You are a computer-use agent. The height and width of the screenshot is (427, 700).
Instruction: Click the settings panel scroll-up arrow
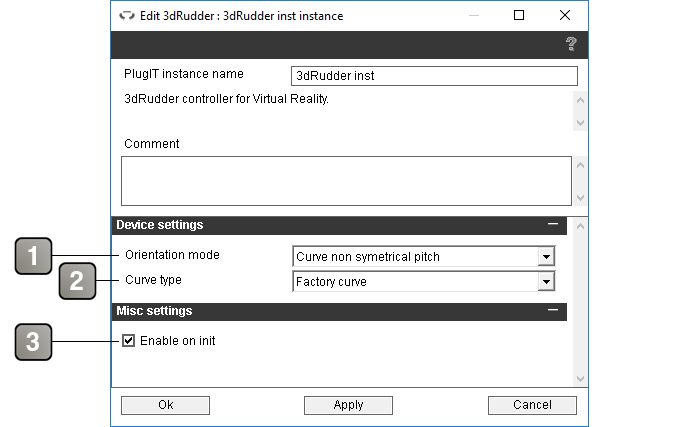coord(580,226)
